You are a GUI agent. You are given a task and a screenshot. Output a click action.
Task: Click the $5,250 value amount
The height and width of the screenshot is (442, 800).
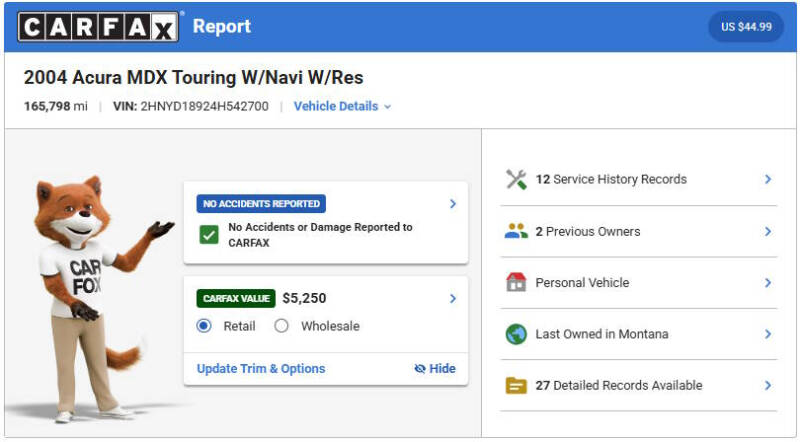pyautogui.click(x=304, y=298)
